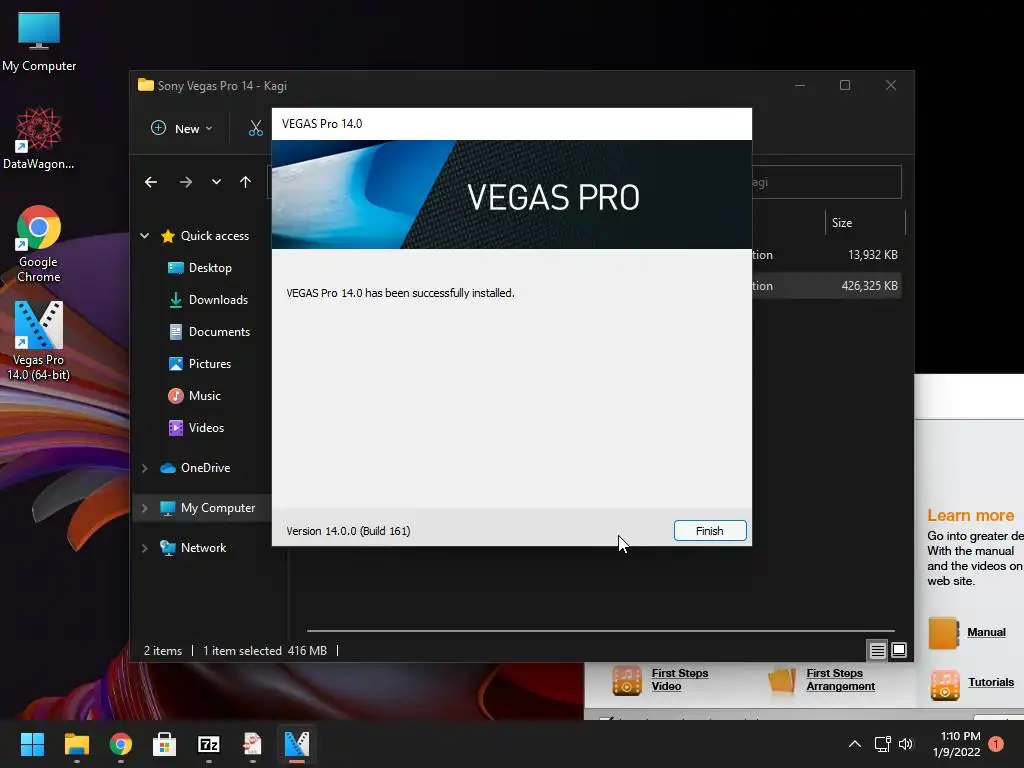Expand the OneDrive tree node
This screenshot has height=768, width=1024.
145,468
